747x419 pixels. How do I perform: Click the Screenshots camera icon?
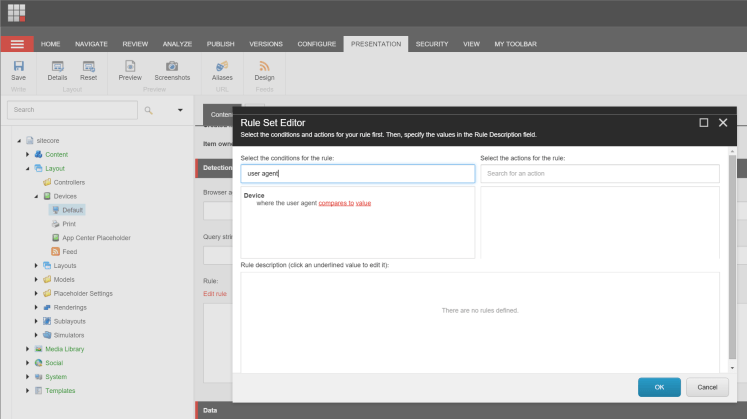tap(172, 66)
